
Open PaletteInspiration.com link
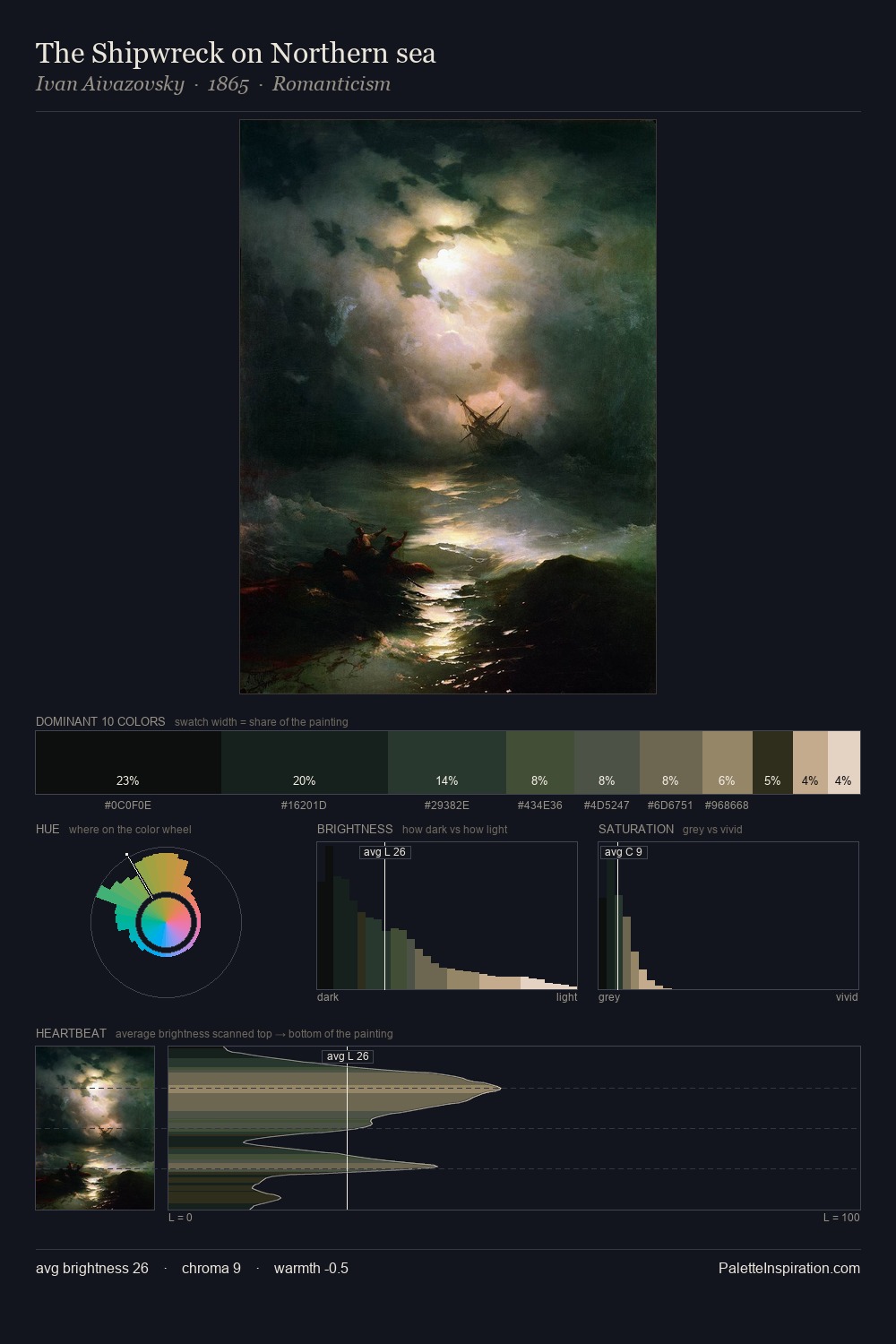tap(789, 1268)
